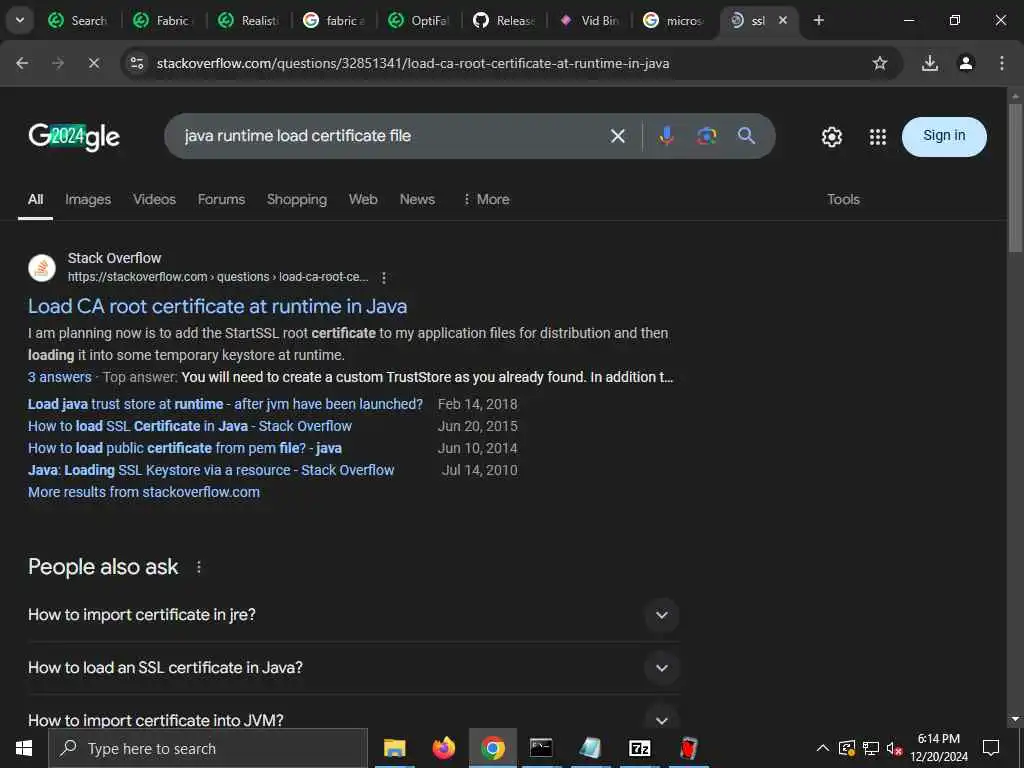View site information icon in address bar

tap(136, 63)
